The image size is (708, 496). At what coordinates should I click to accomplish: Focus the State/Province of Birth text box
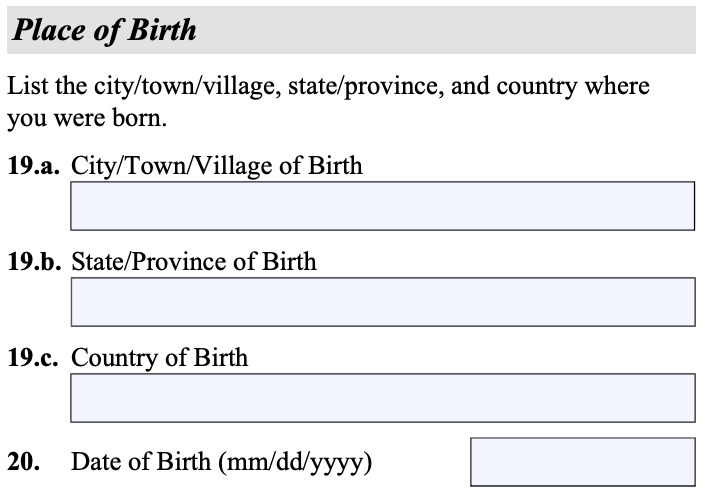[382, 302]
